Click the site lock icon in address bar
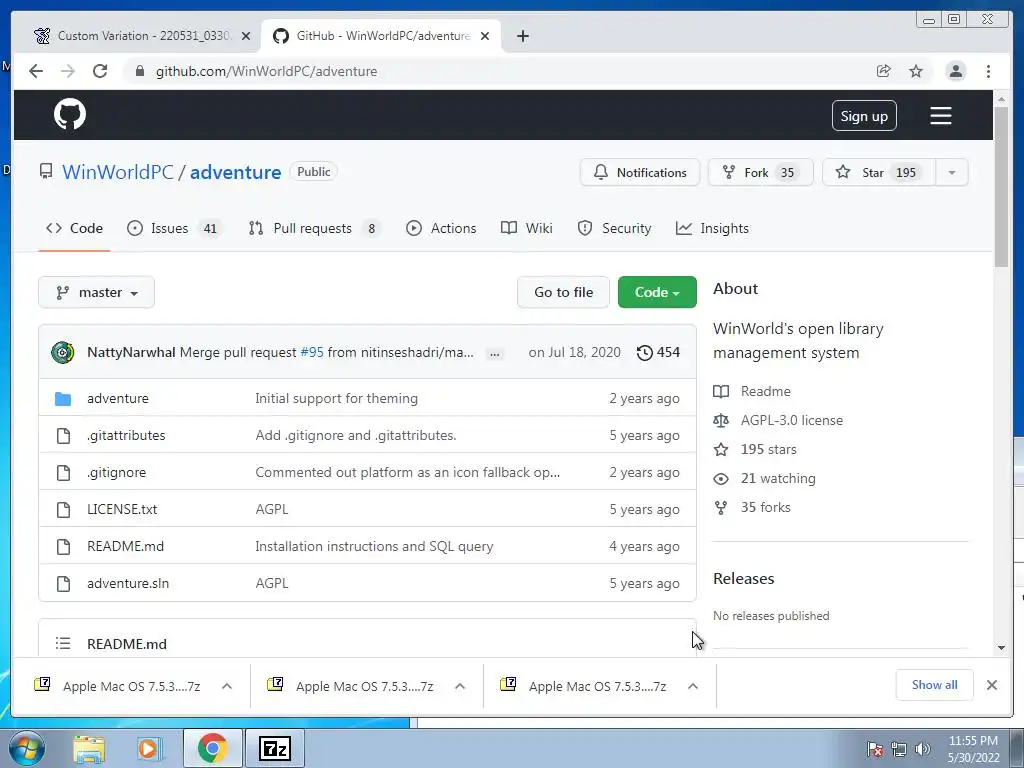Viewport: 1024px width, 768px height. [x=139, y=71]
